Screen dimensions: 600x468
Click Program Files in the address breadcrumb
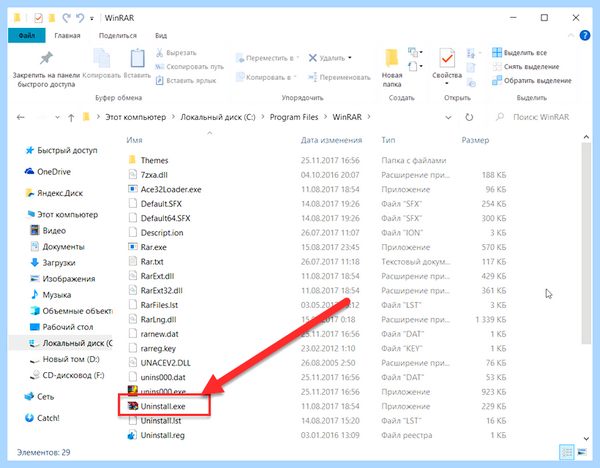coord(294,117)
